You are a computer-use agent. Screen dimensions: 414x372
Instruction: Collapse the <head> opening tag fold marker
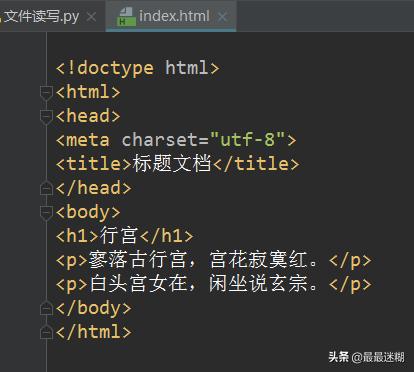pyautogui.click(x=46, y=117)
